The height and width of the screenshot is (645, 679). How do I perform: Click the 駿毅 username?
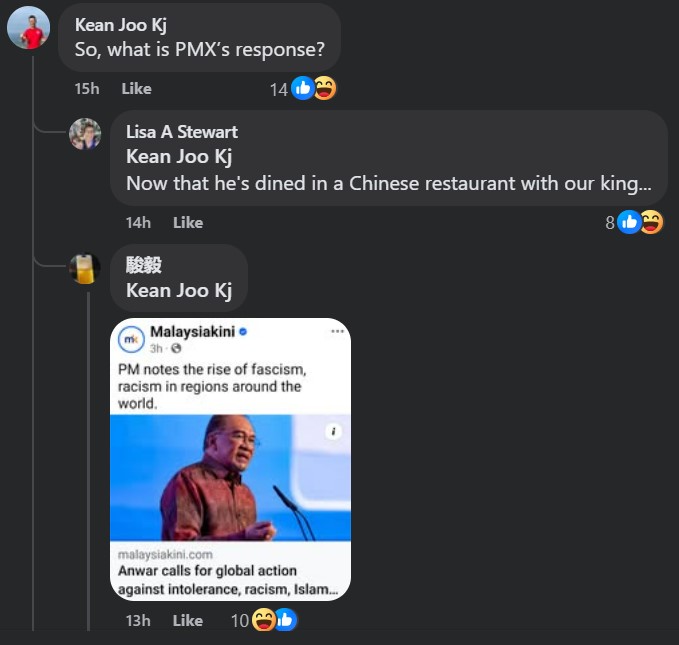pyautogui.click(x=144, y=265)
